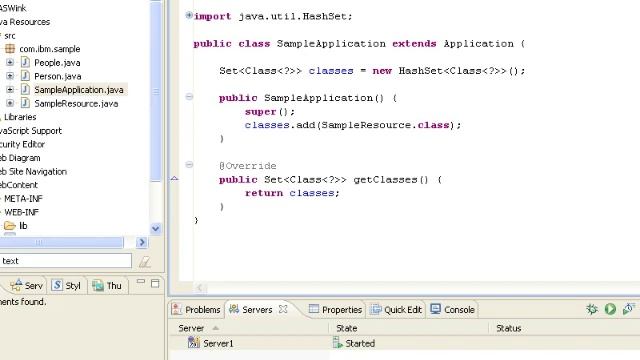Open the Thu tab in lower-left panel
The image size is (640, 360).
click(107, 286)
